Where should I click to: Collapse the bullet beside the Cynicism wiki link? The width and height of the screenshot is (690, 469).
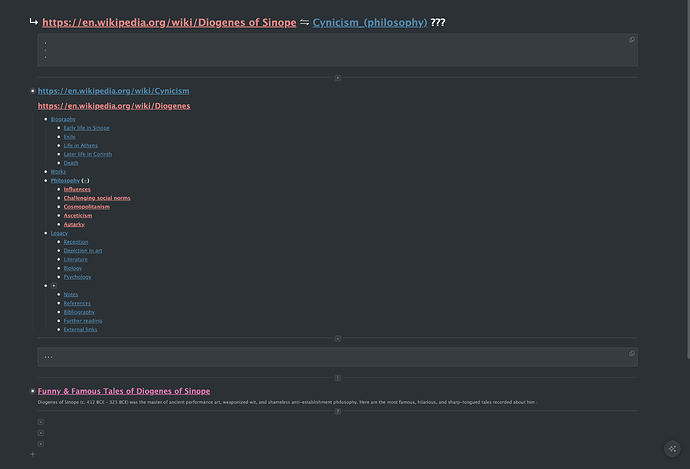[x=32, y=91]
